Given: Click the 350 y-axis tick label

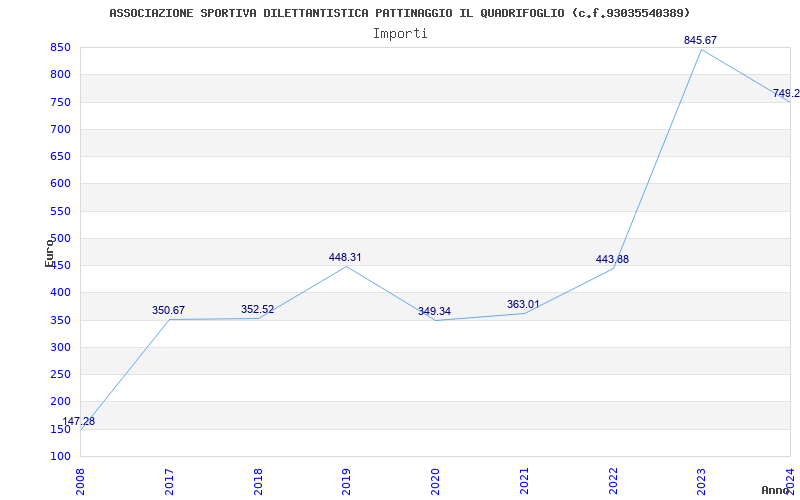Looking at the screenshot, I should pos(60,321).
